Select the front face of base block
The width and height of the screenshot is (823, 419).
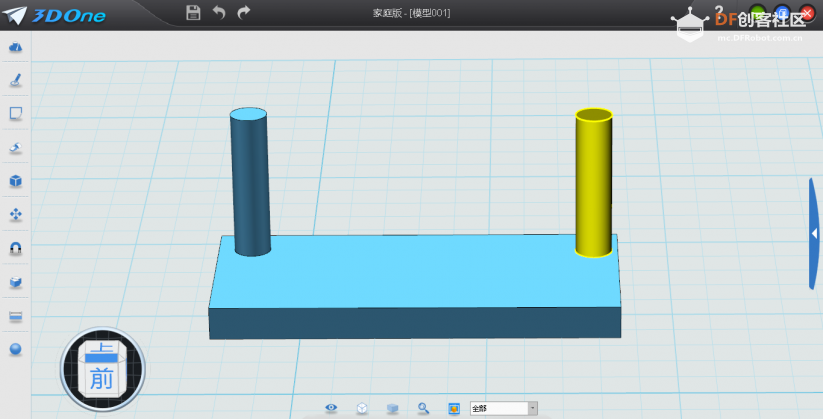coord(415,323)
